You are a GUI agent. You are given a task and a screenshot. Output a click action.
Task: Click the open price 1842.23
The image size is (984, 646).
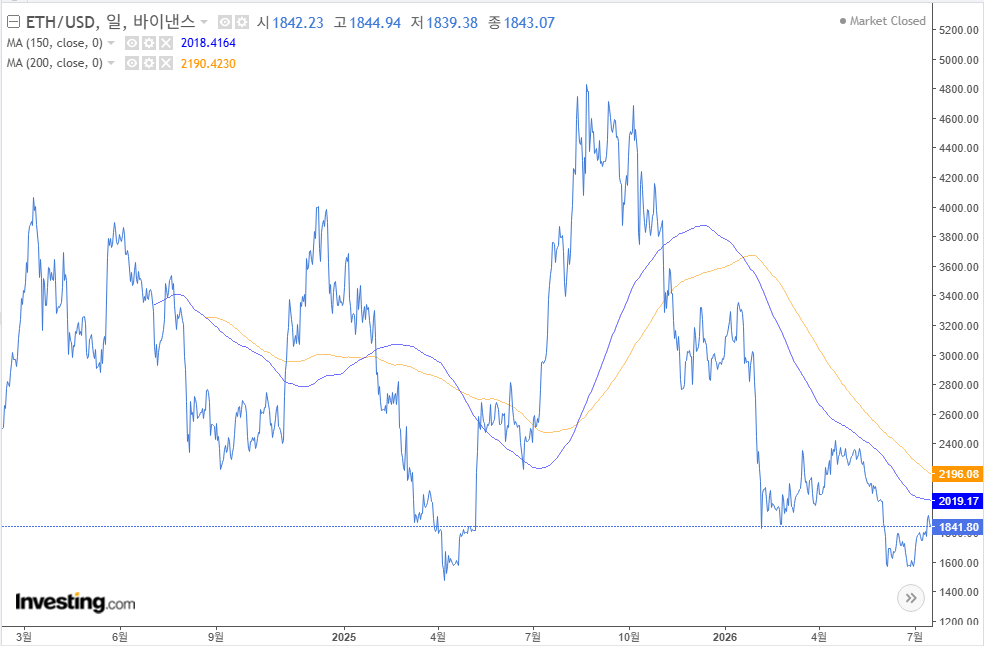coord(298,23)
